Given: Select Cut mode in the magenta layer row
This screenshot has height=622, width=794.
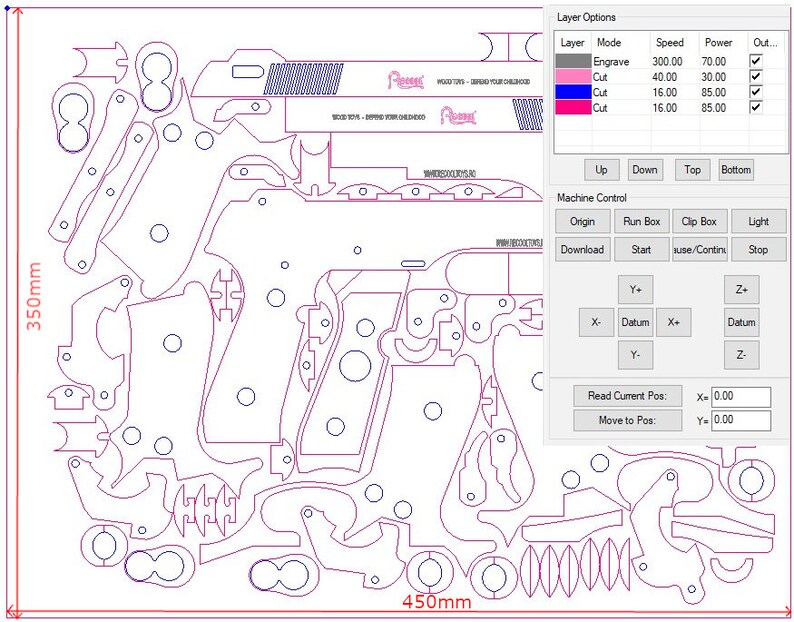Looking at the screenshot, I should pyautogui.click(x=600, y=107).
